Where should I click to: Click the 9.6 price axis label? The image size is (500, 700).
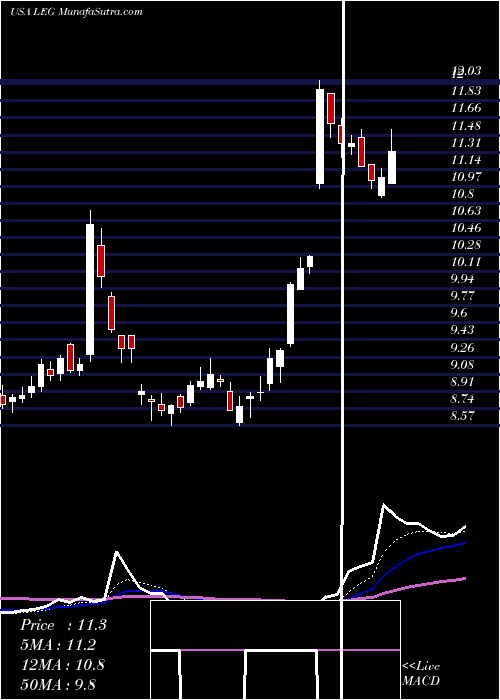click(460, 313)
